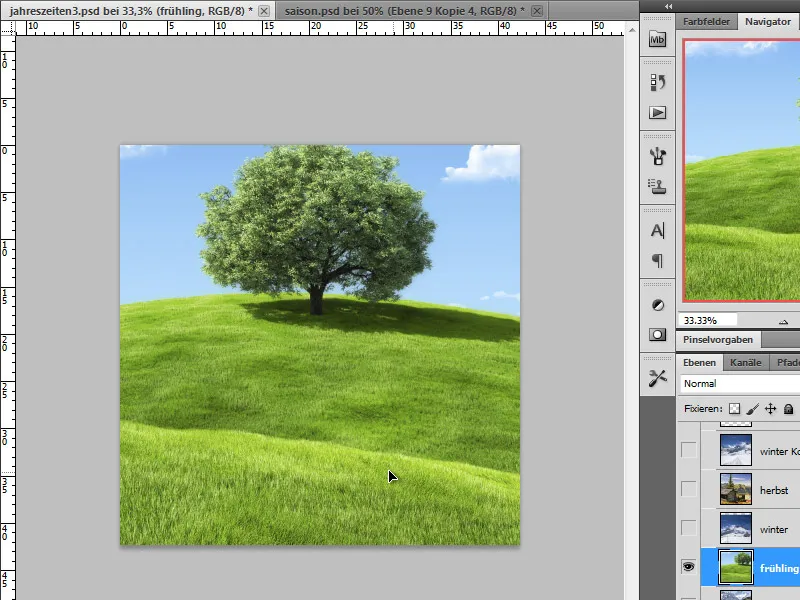This screenshot has width=800, height=600.
Task: Open the Adjustments panel half-circle icon
Action: (657, 305)
